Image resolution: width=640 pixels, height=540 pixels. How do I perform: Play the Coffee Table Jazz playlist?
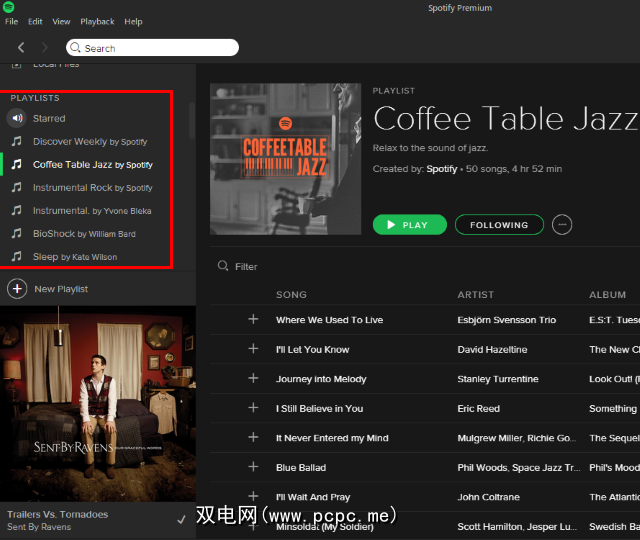tap(410, 225)
